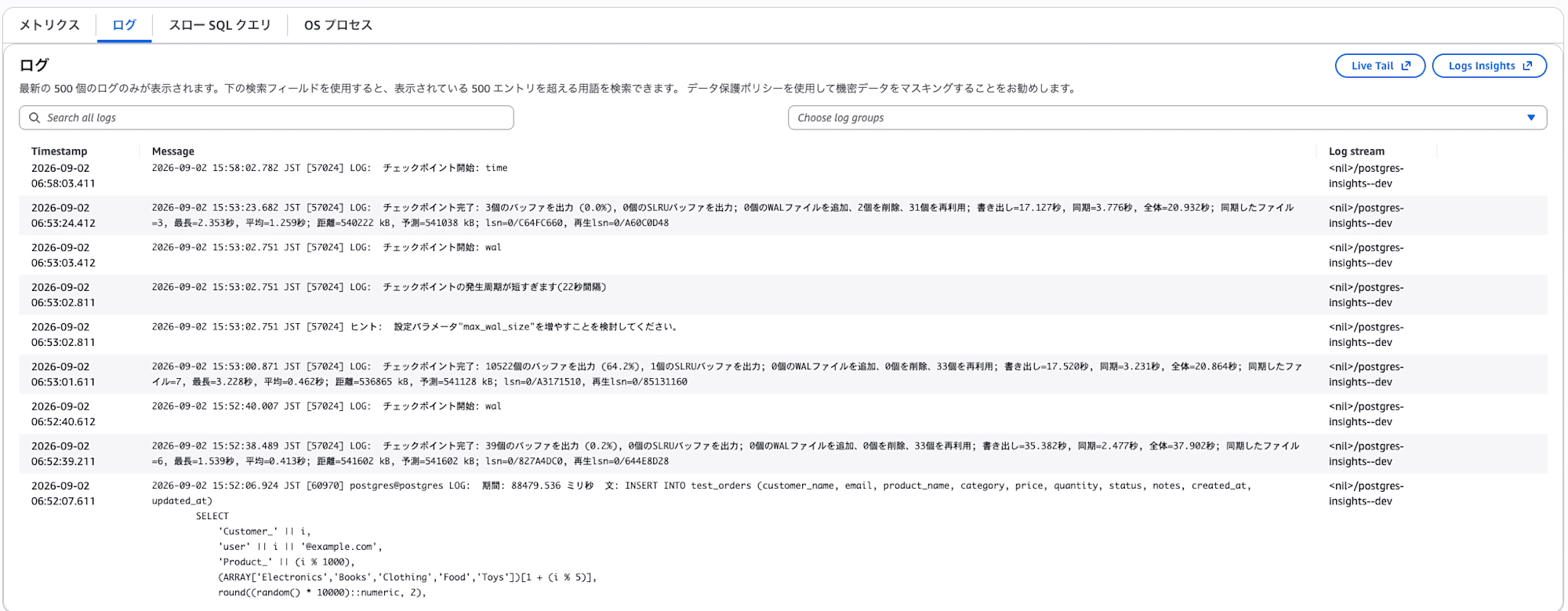
Task: Open the Choose log groups dropdown
Action: pos(1167,118)
